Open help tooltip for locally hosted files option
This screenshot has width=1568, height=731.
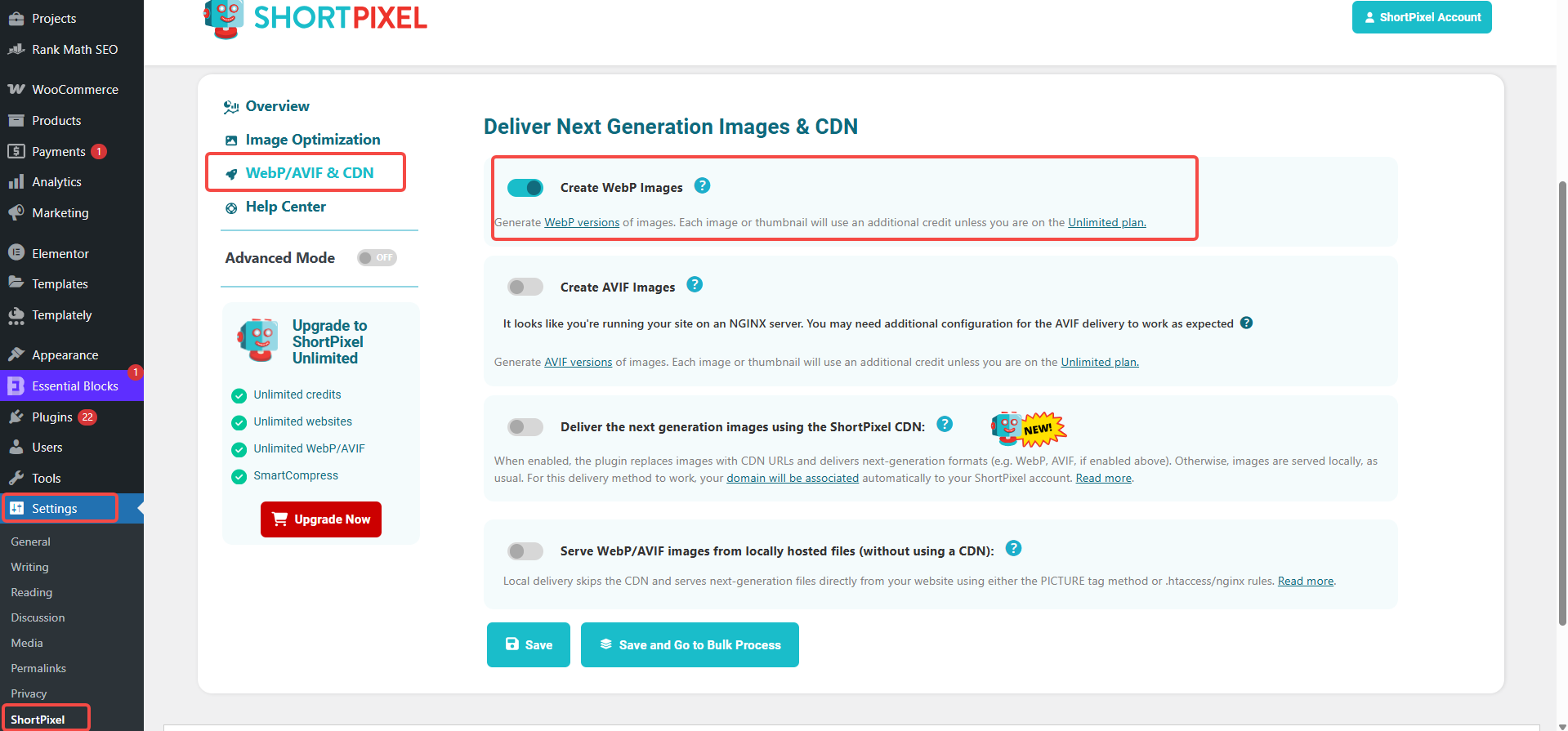[1013, 548]
